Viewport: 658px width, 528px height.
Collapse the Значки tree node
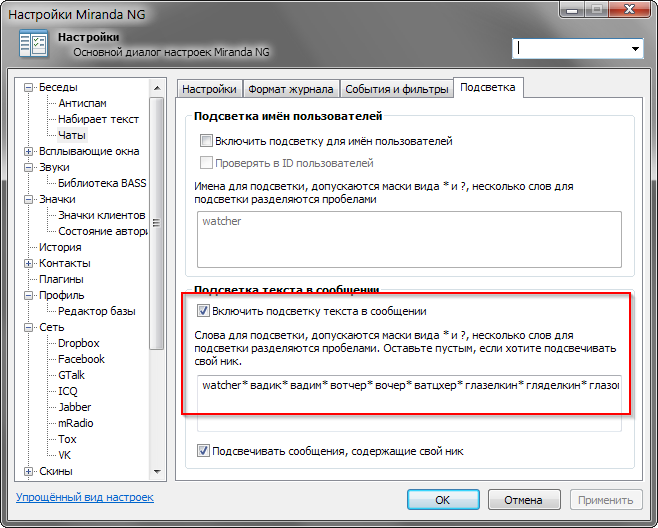click(29, 199)
